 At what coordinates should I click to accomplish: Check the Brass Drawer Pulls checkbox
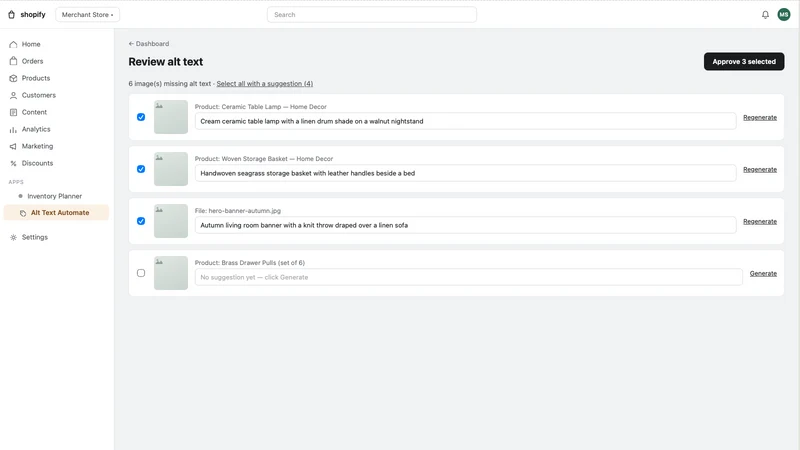tap(141, 273)
